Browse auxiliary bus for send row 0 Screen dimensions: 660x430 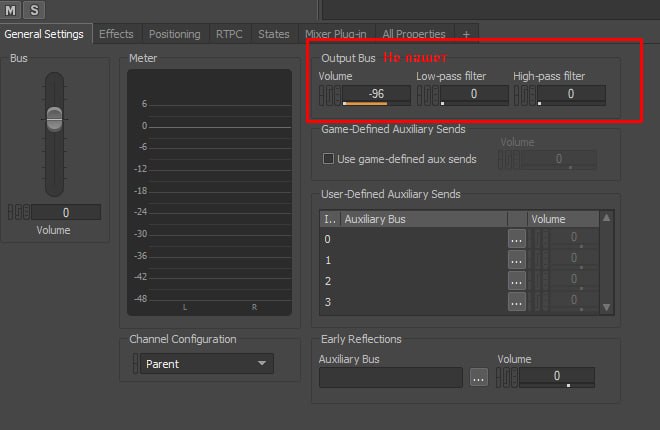[x=516, y=239]
